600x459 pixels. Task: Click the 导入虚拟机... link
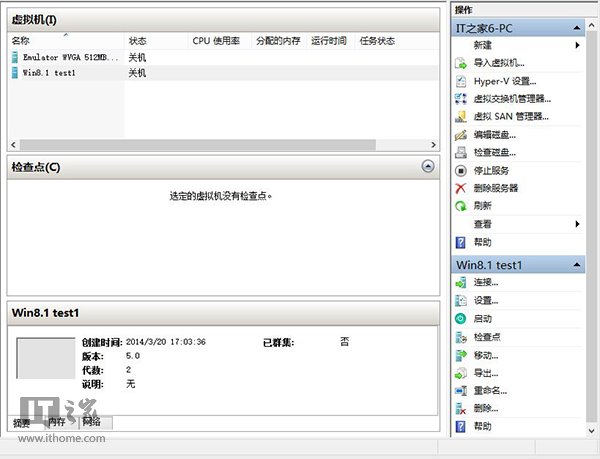pyautogui.click(x=499, y=63)
